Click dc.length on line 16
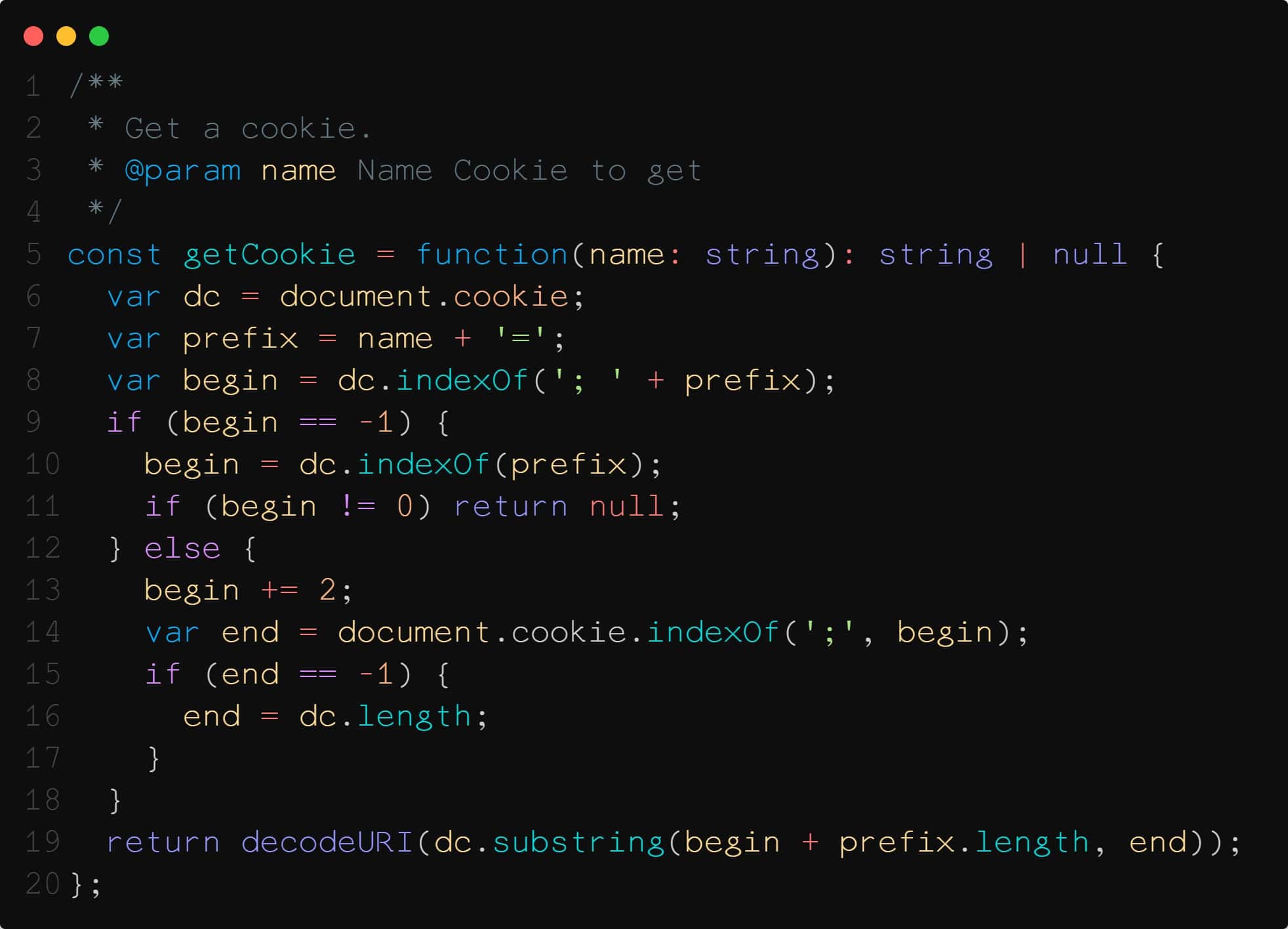The image size is (1288, 929). pyautogui.click(x=385, y=716)
